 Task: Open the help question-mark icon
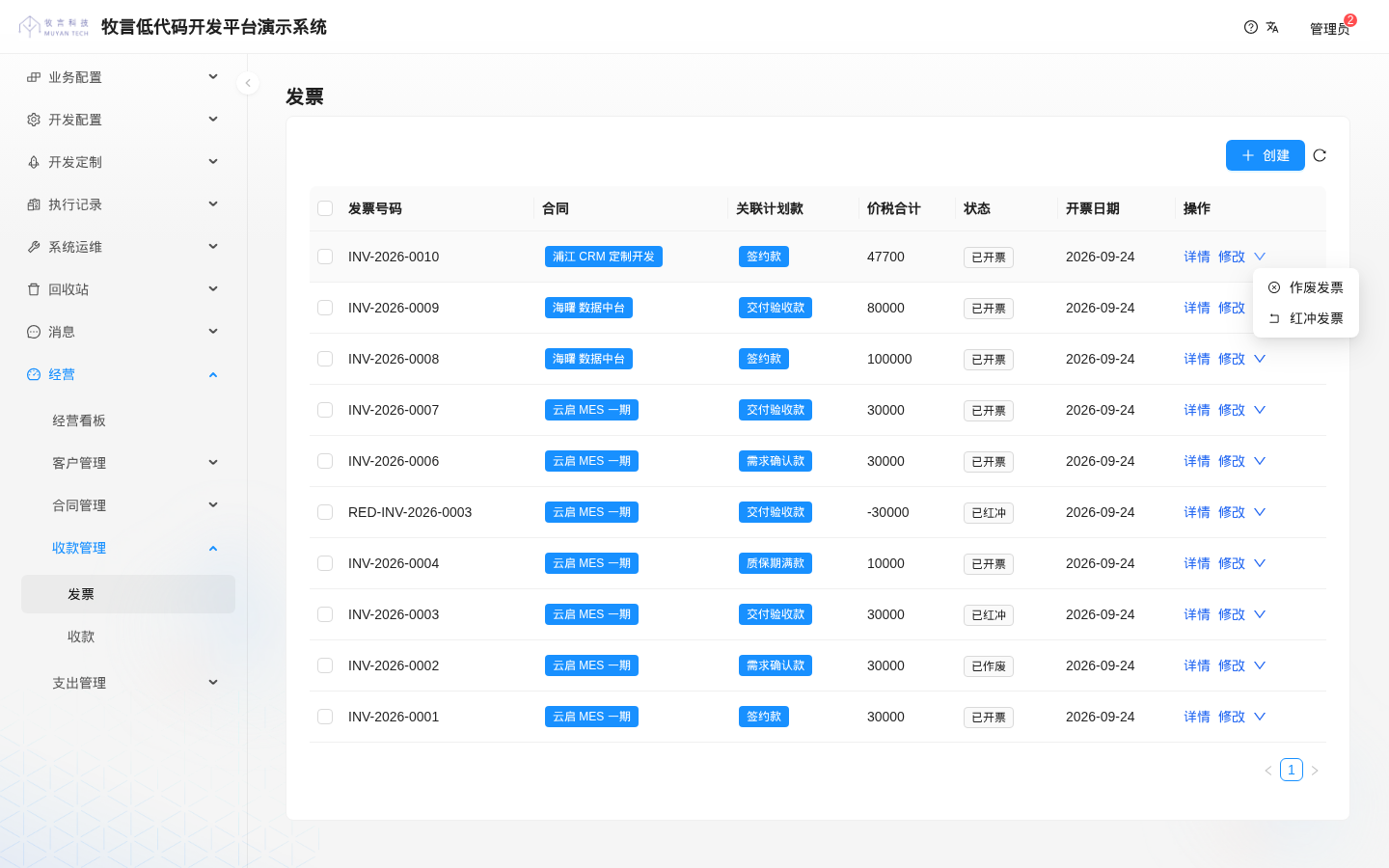(x=1251, y=27)
